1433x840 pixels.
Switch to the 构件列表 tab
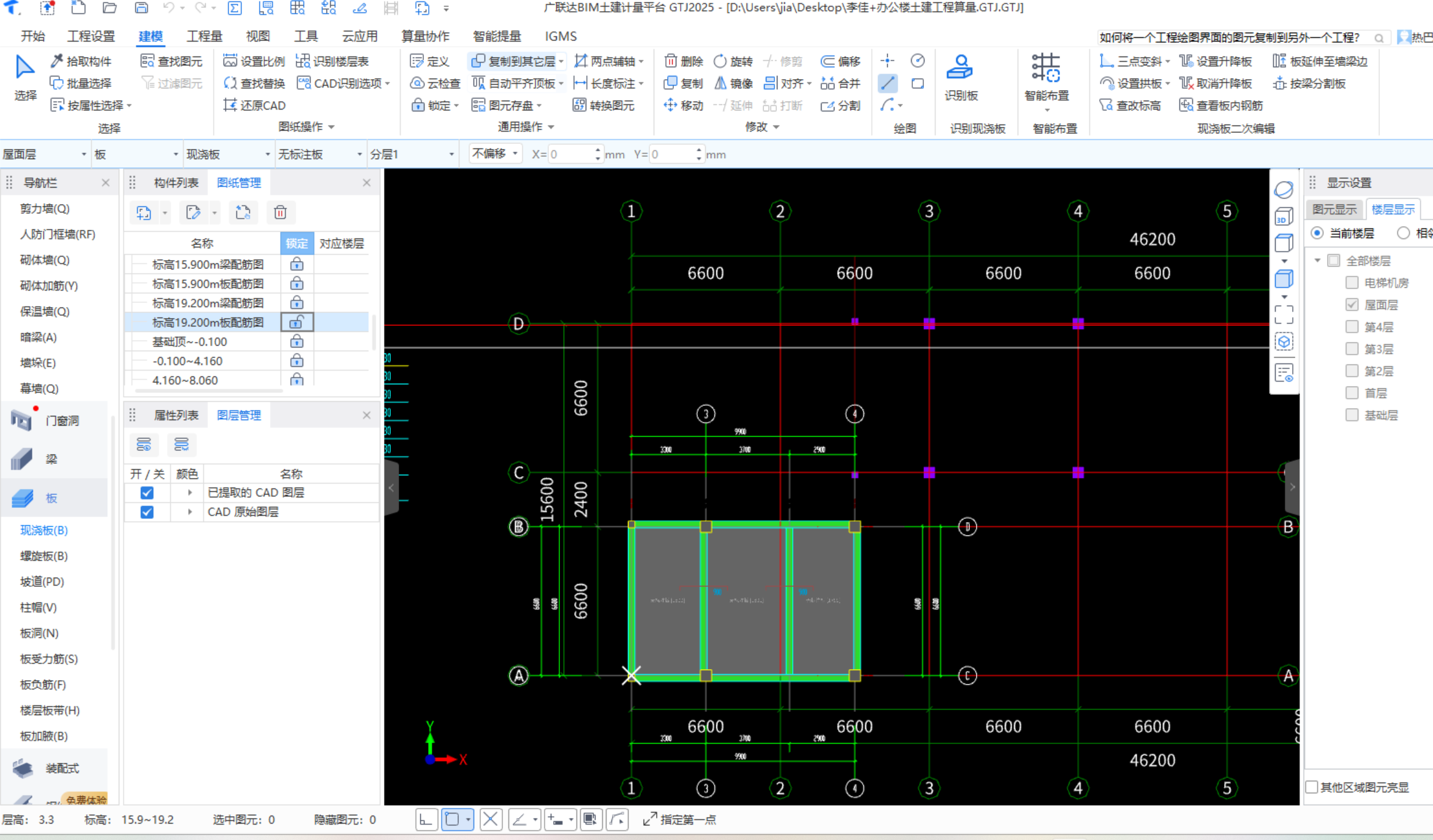click(x=176, y=183)
